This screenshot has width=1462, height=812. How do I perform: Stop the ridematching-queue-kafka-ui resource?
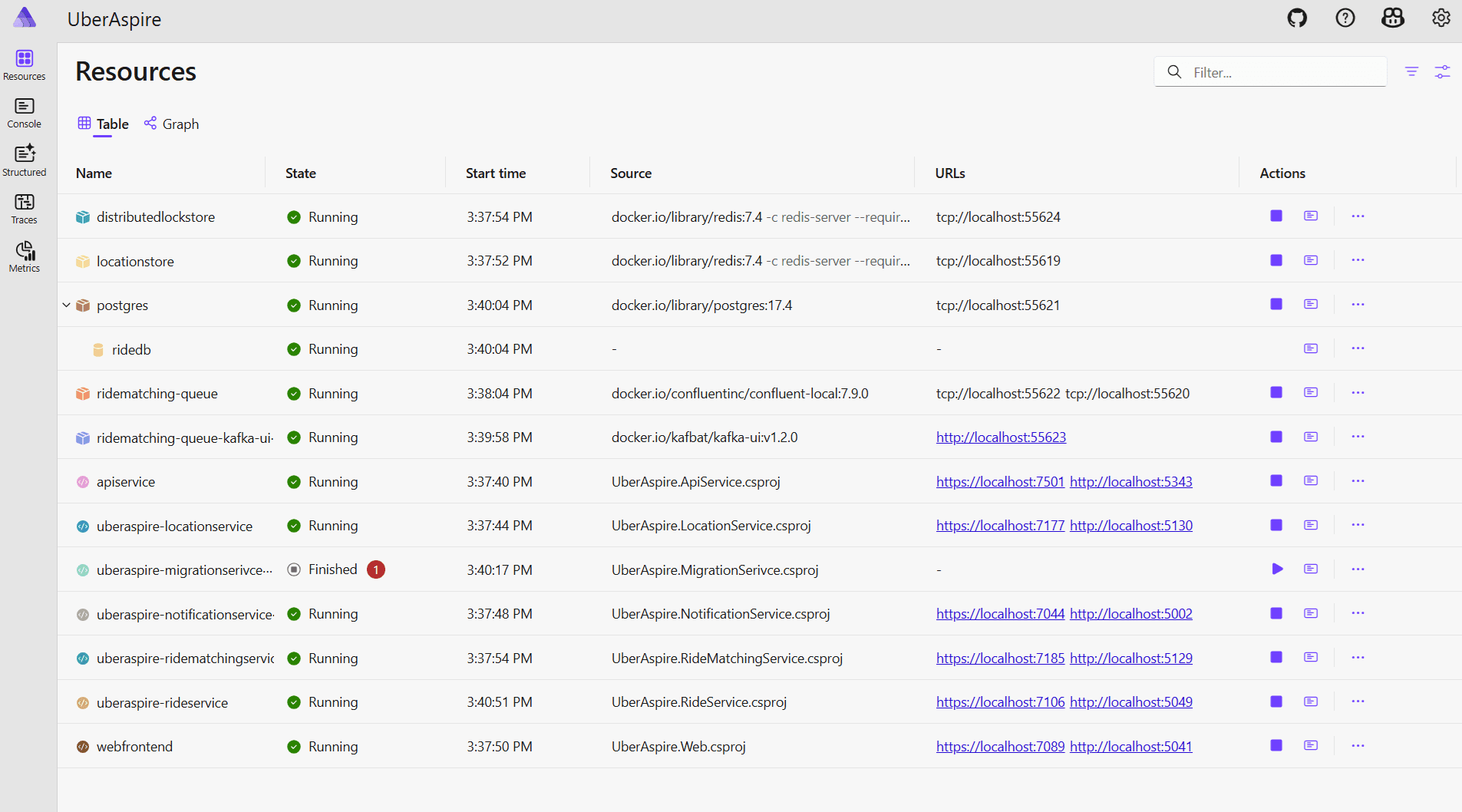(x=1276, y=437)
